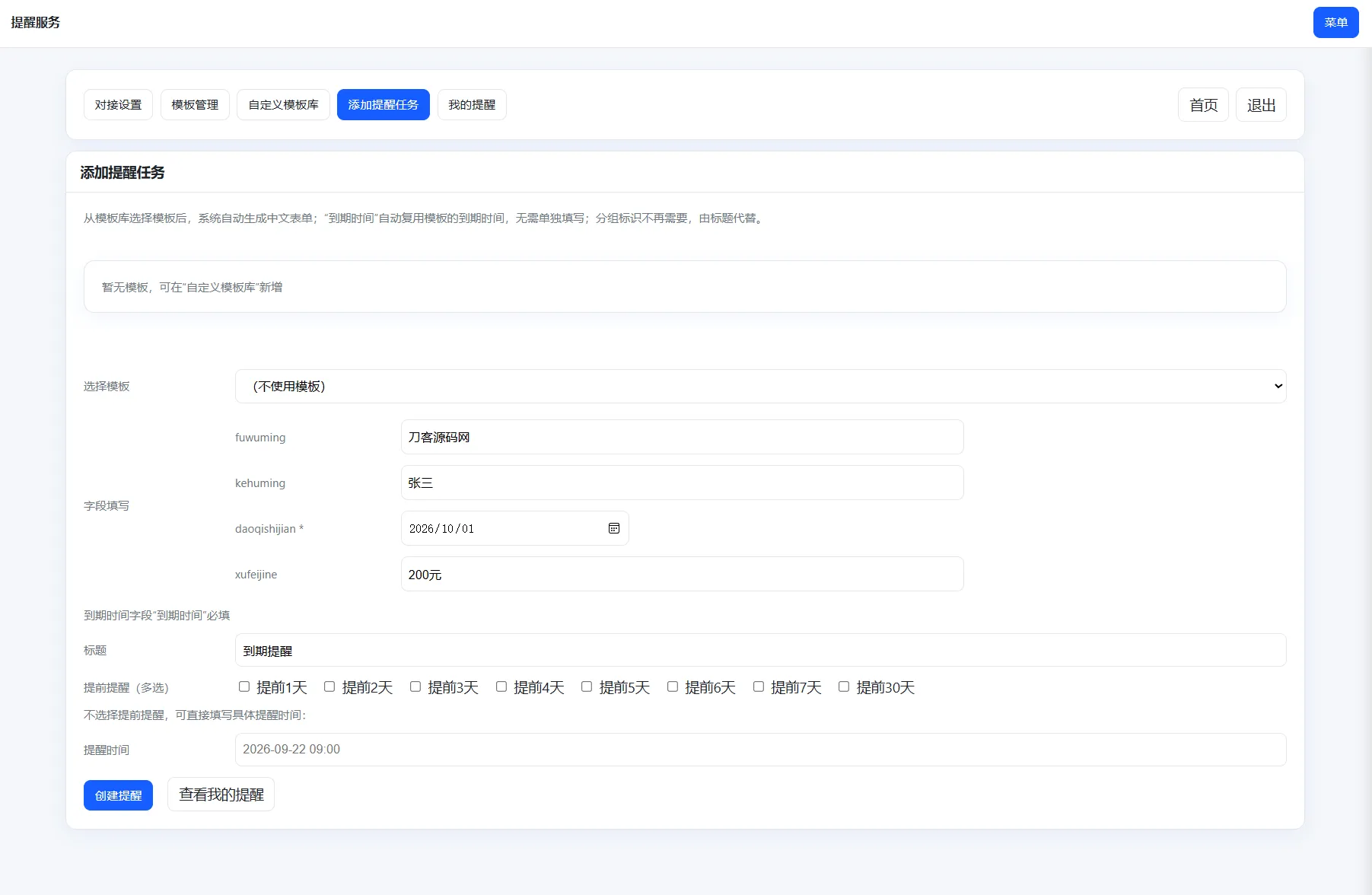The width and height of the screenshot is (1372, 895).
Task: Click the 退出 logout button
Action: [1261, 105]
